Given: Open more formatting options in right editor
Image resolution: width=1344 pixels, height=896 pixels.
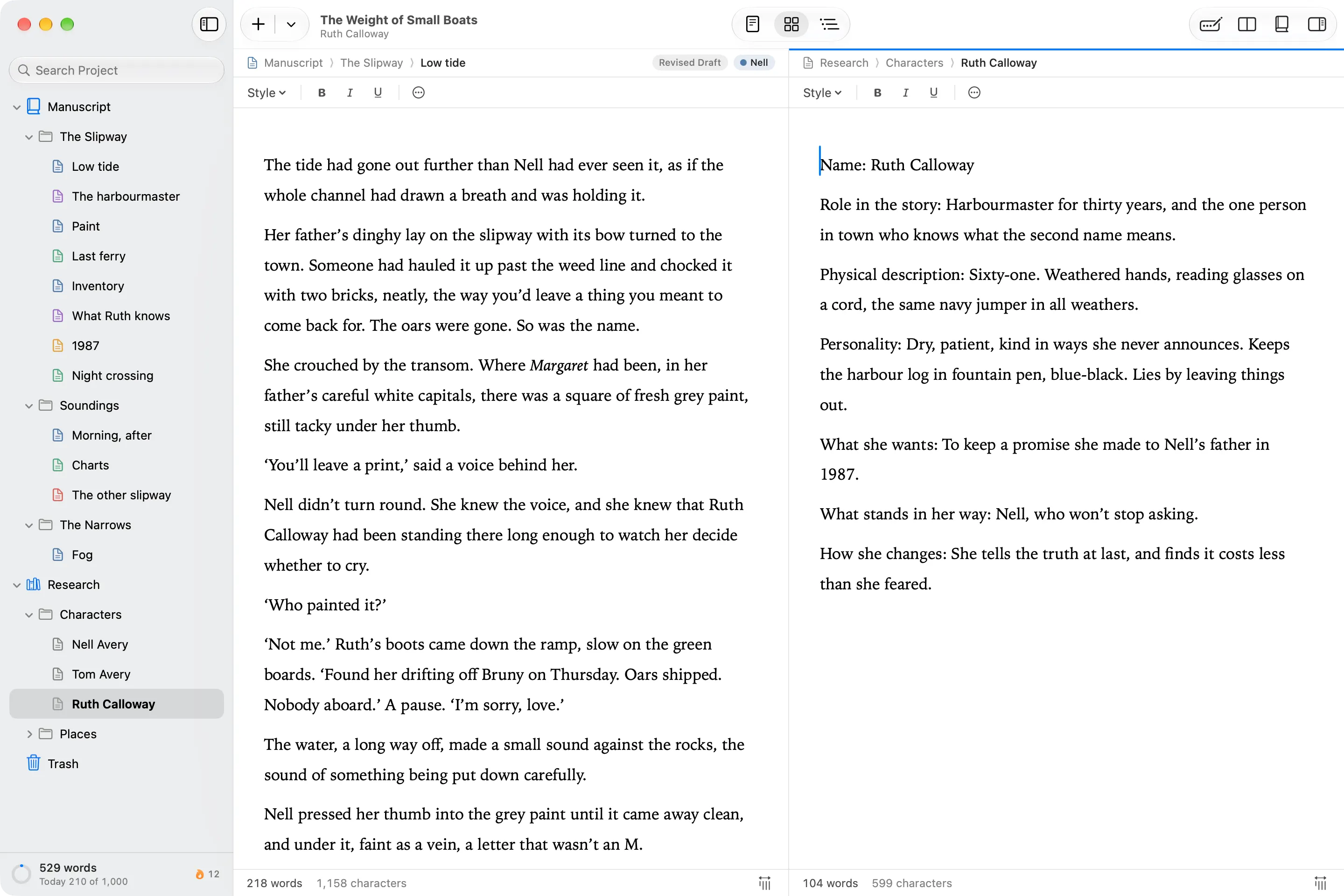Looking at the screenshot, I should pos(975,92).
